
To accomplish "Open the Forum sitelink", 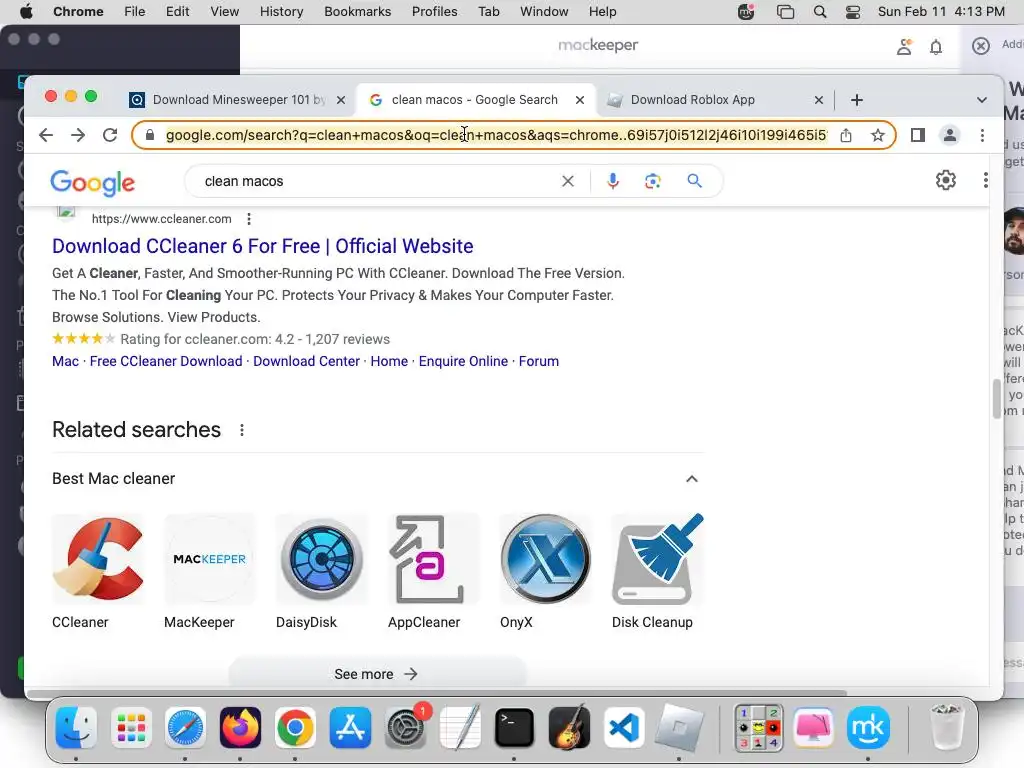I will pos(539,361).
